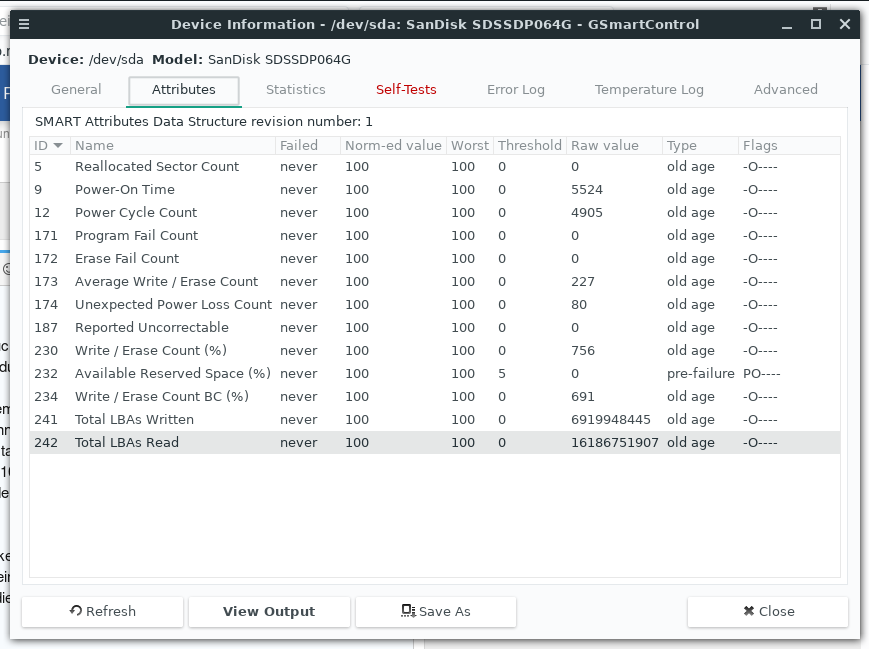Open the Temperature Log tab
The width and height of the screenshot is (869, 649).
coord(649,89)
